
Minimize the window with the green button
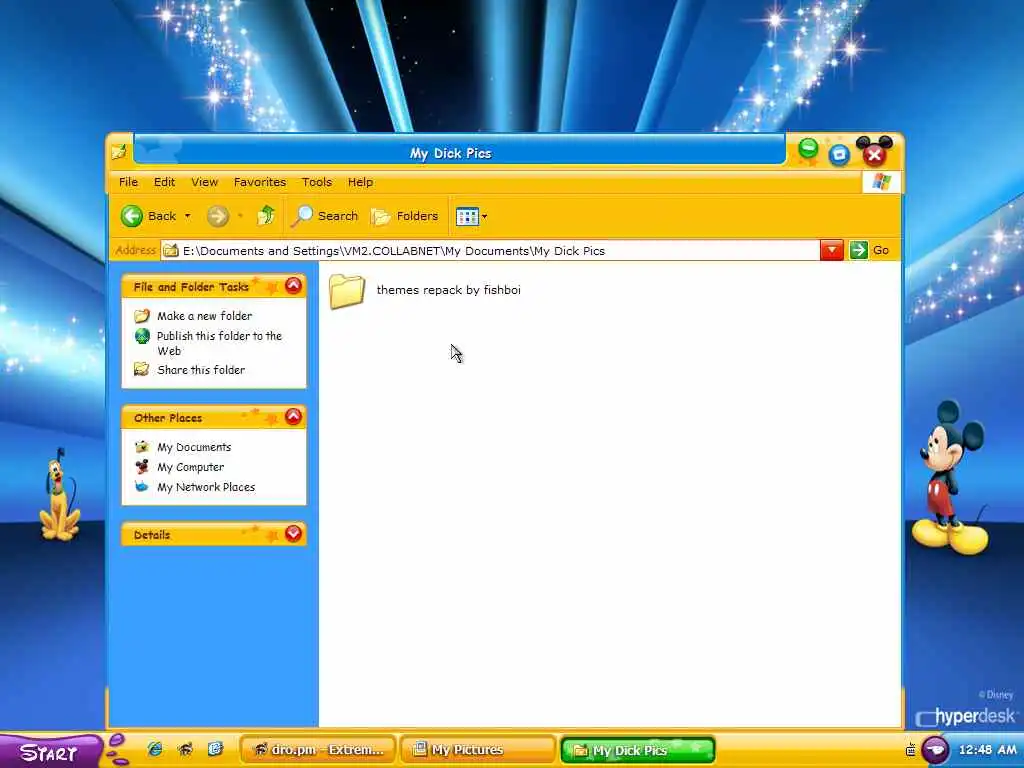click(x=808, y=150)
